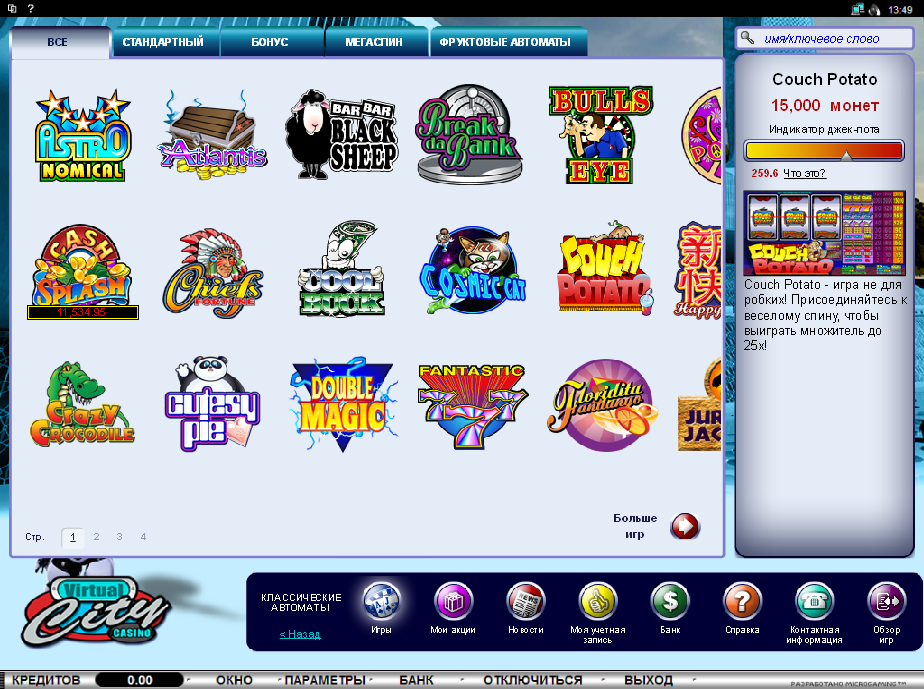Open the Cash Splash jackpot game

tap(82, 272)
